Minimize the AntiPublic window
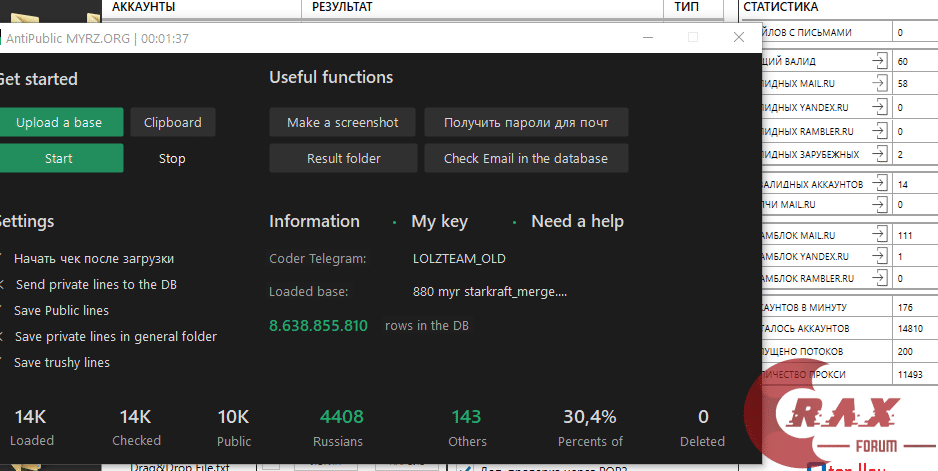Viewport: 938px width, 471px height. pos(647,37)
